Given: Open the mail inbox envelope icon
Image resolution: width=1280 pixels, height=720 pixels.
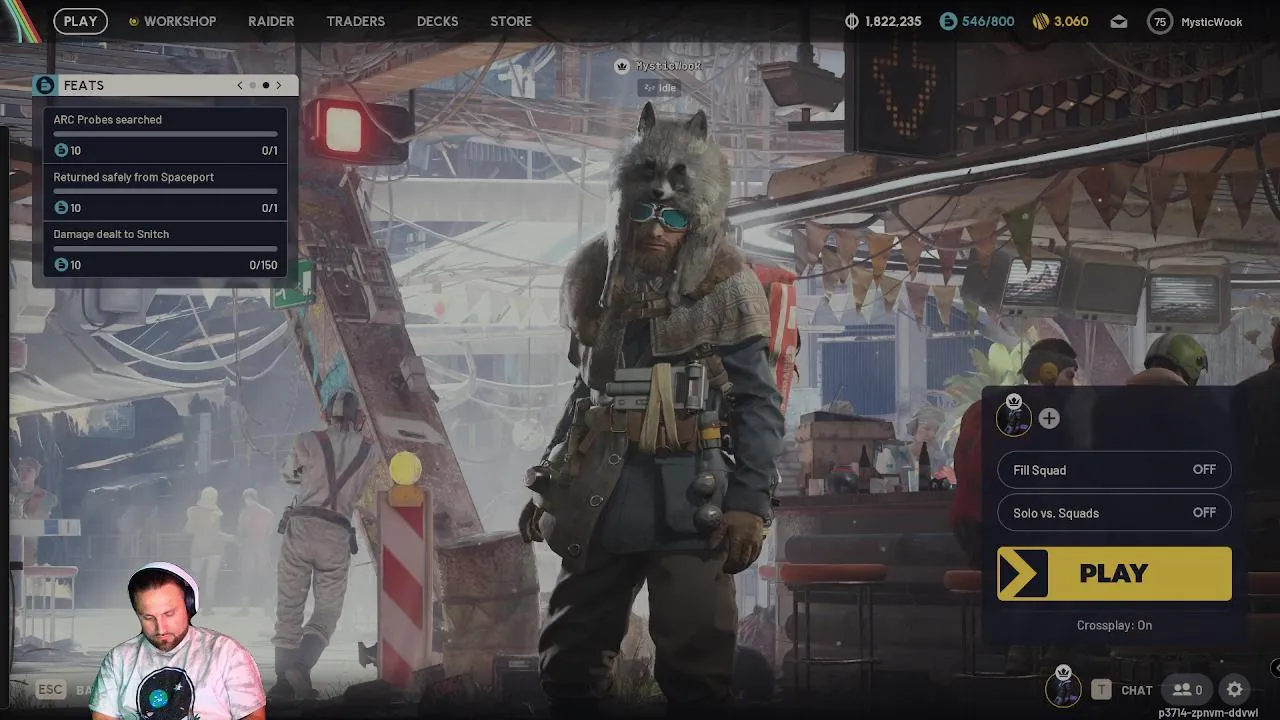Looking at the screenshot, I should (x=1118, y=21).
